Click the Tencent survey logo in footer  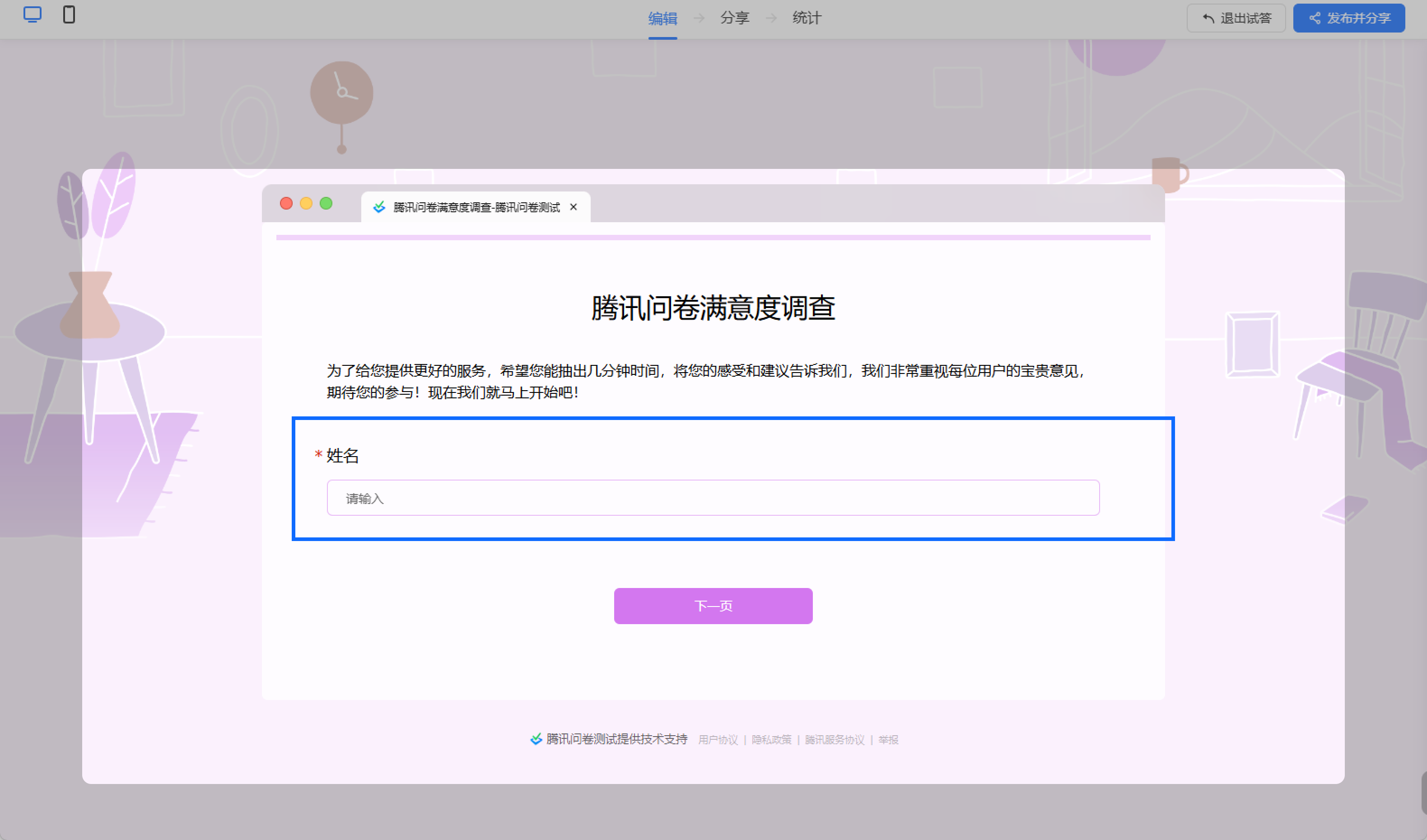click(x=536, y=739)
